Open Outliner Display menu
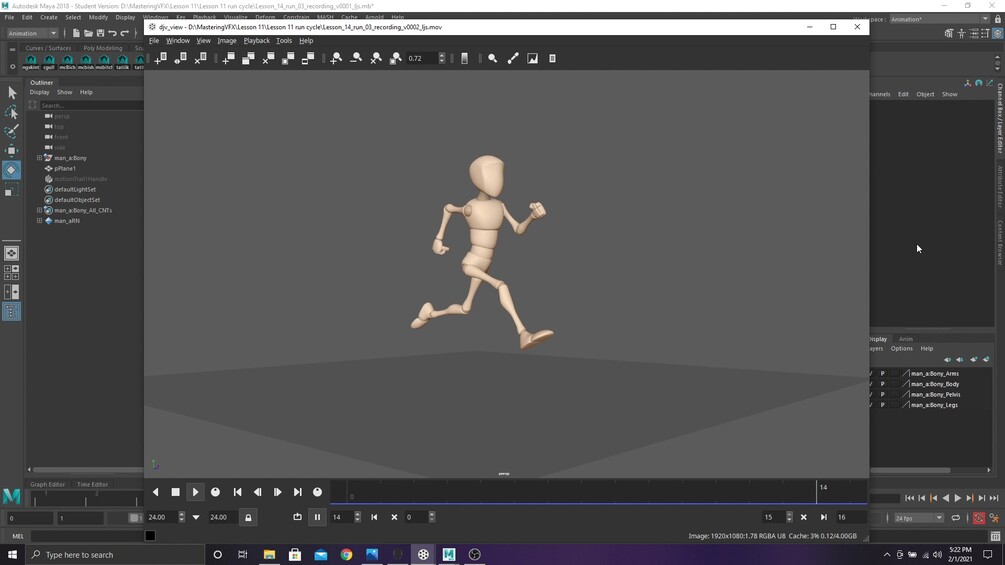This screenshot has width=1005, height=565. click(39, 92)
